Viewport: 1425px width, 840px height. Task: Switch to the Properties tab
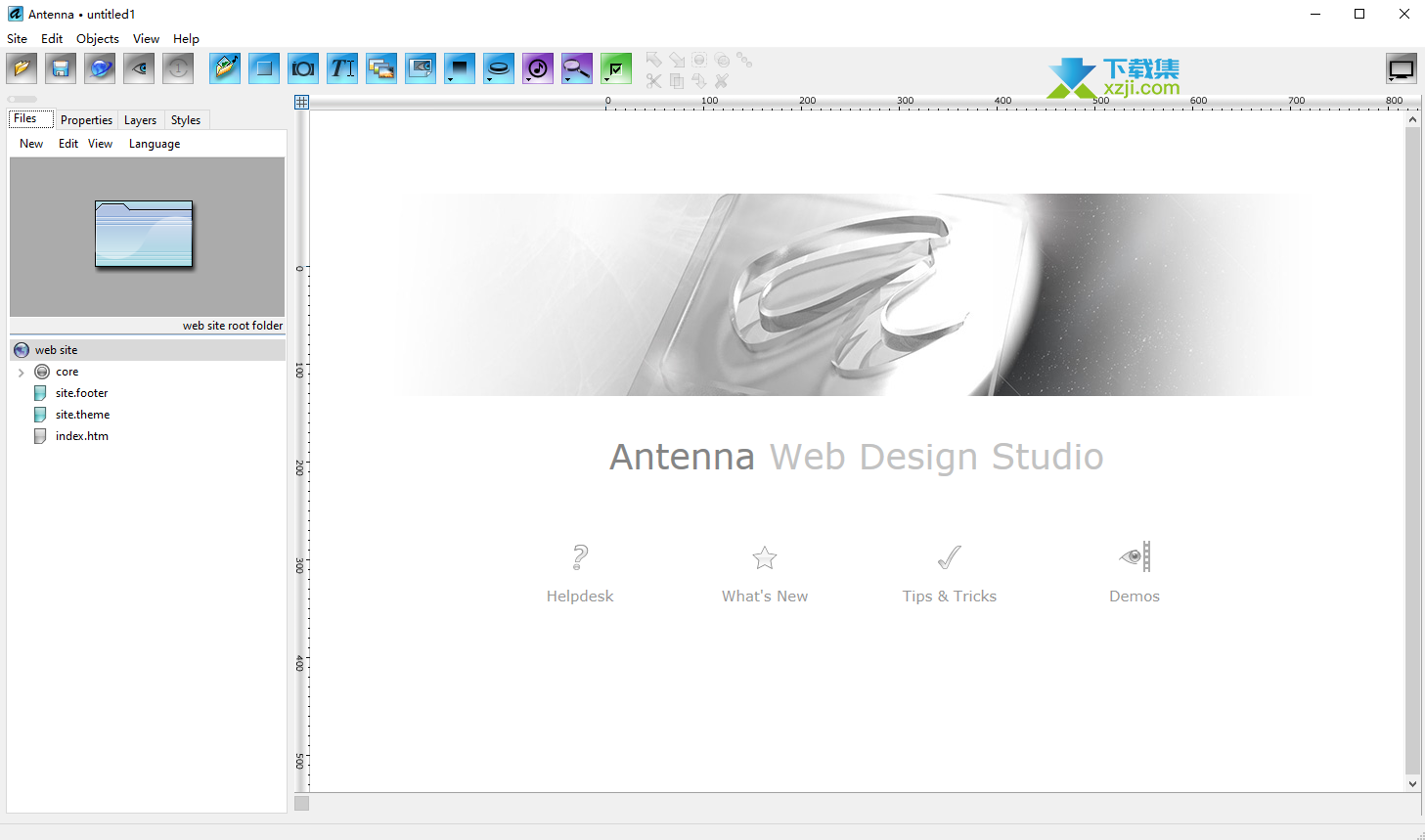click(x=86, y=120)
